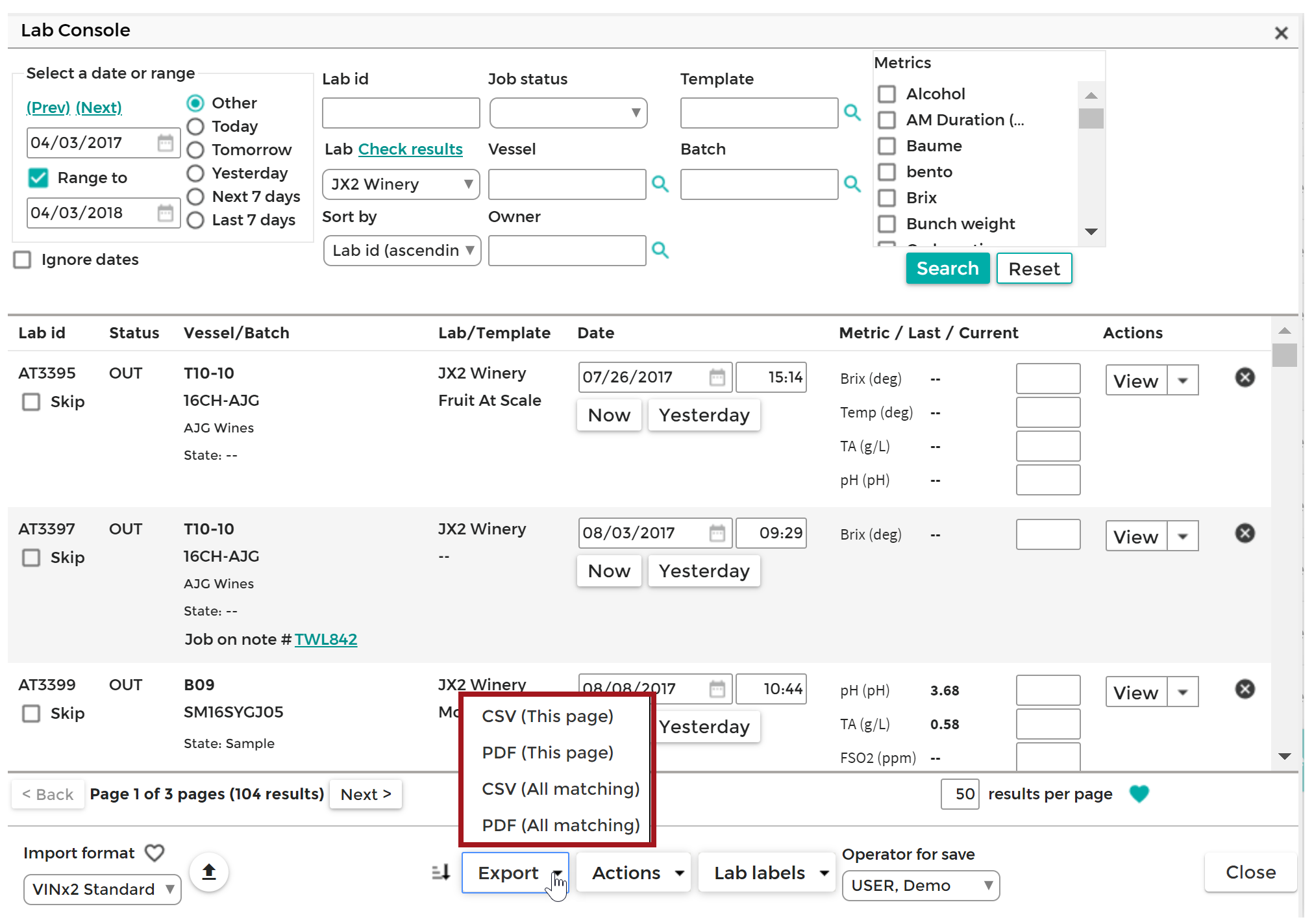Select the Last 7 days radio button
The width and height of the screenshot is (1314, 924).
(x=195, y=220)
